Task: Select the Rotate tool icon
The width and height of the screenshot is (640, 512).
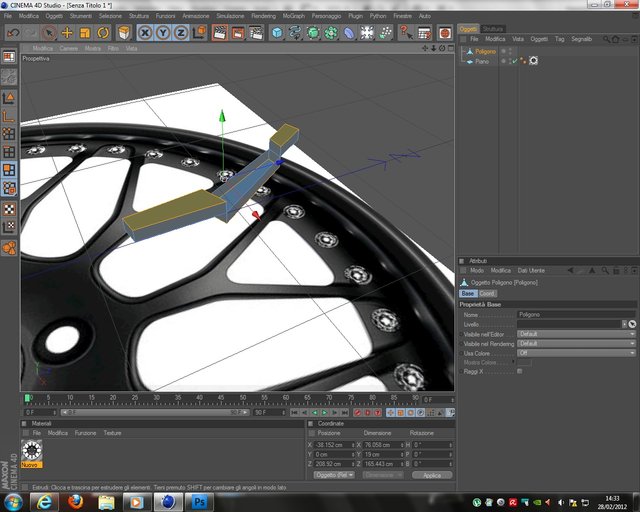Action: click(x=103, y=33)
